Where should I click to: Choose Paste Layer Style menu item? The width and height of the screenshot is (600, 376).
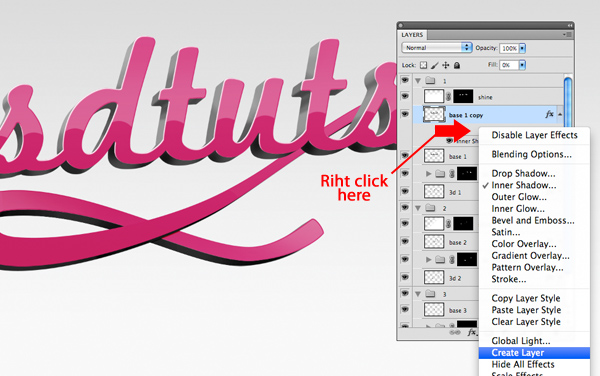pos(534,310)
